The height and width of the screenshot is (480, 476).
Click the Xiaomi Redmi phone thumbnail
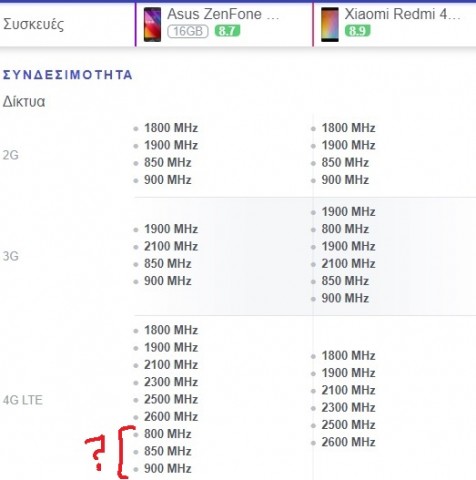(x=330, y=25)
